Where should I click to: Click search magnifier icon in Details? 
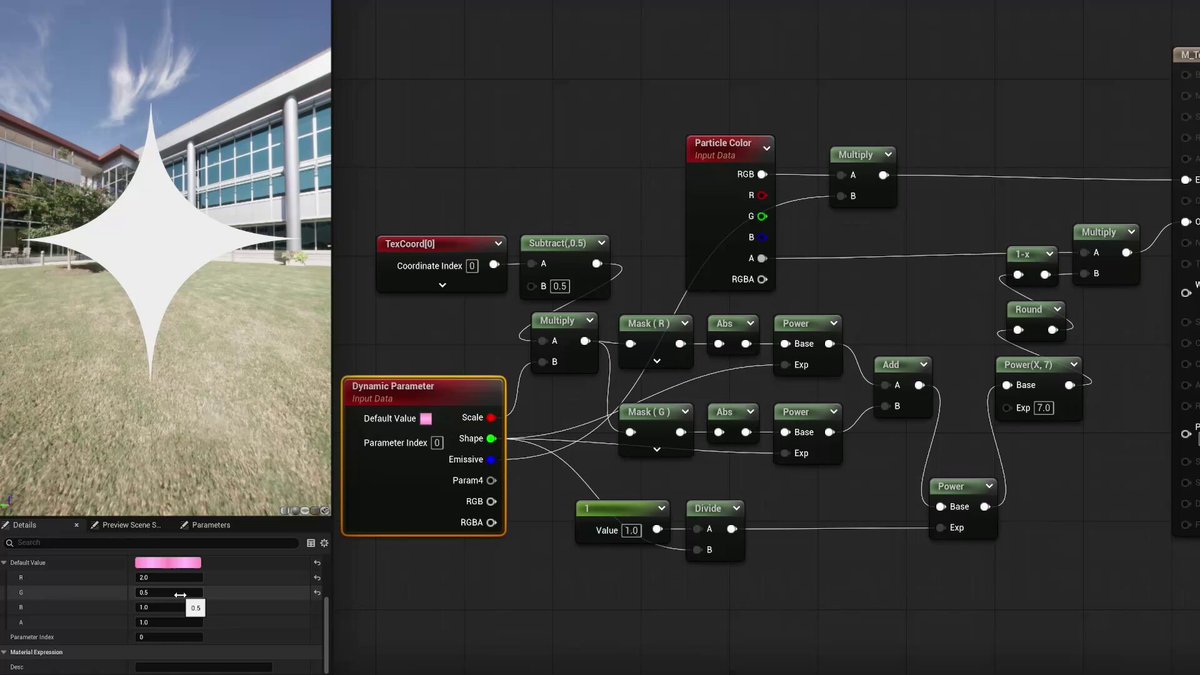[x=10, y=543]
